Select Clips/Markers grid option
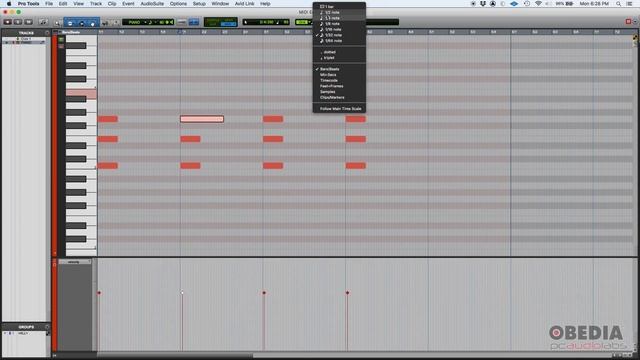 pos(339,98)
